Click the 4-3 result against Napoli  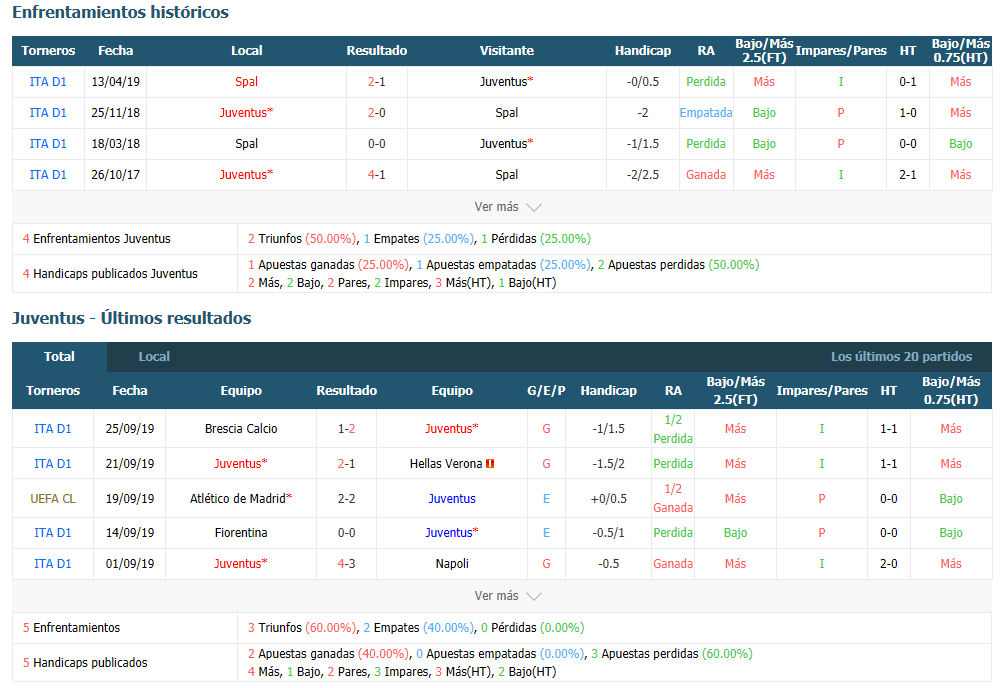pos(346,564)
